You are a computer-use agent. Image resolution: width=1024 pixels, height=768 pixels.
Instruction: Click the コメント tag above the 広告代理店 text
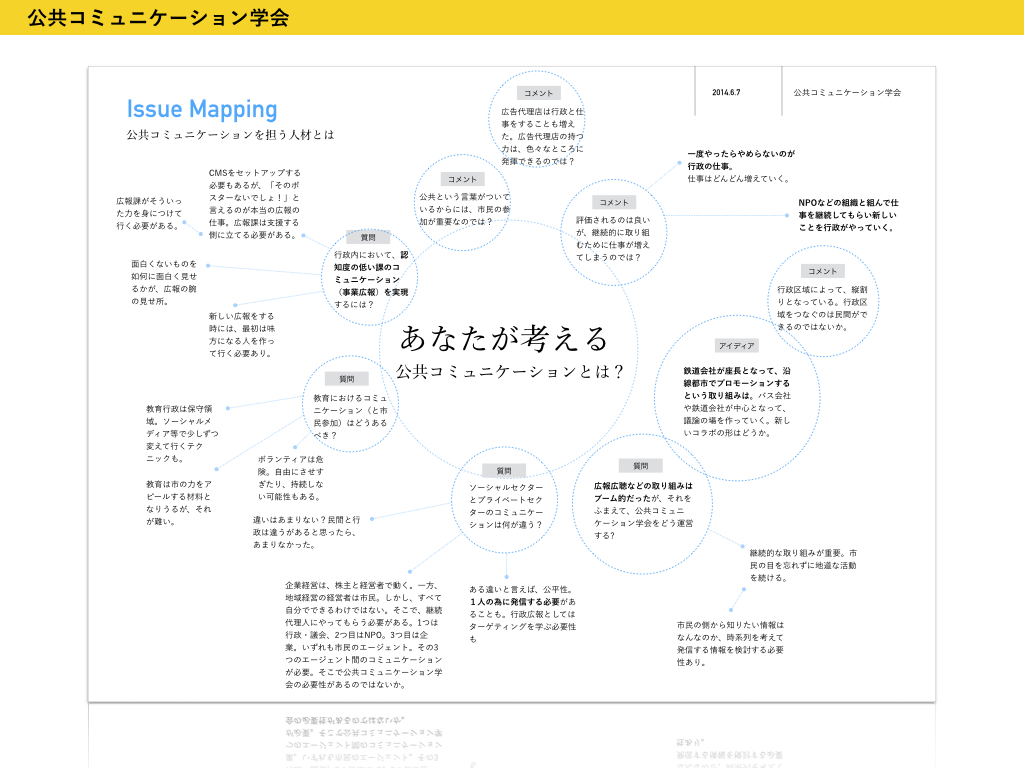pyautogui.click(x=538, y=92)
